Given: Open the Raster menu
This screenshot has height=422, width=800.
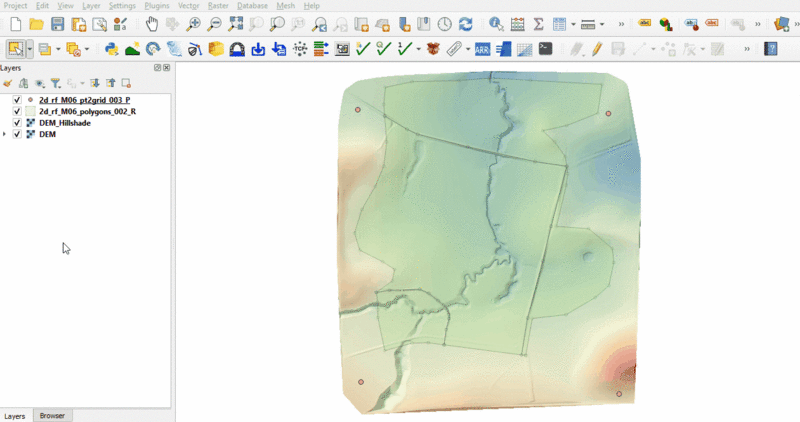Looking at the screenshot, I should tap(217, 6).
